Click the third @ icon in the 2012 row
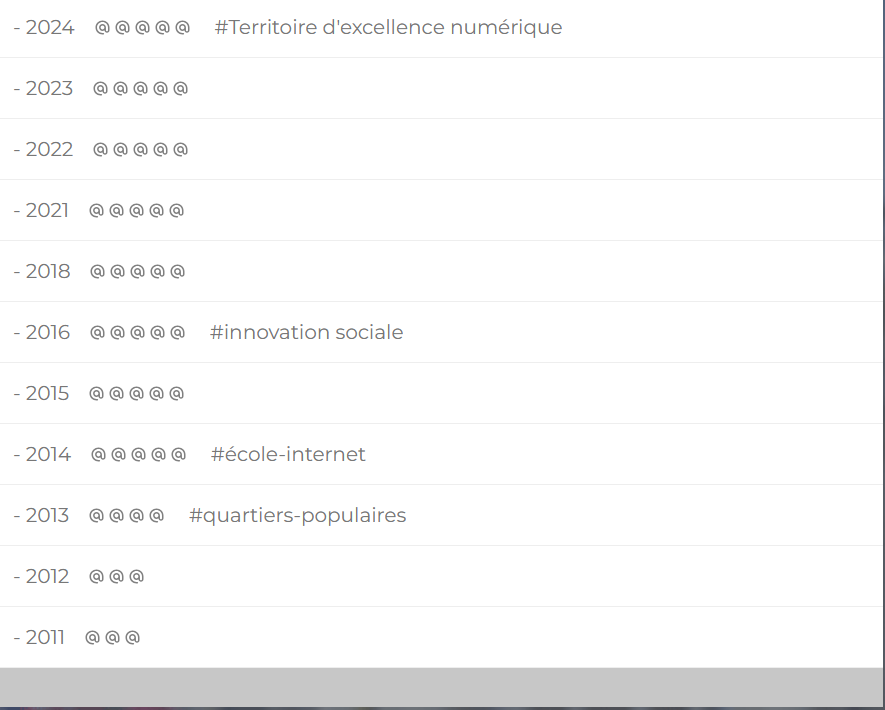The height and width of the screenshot is (710, 885). pos(137,577)
